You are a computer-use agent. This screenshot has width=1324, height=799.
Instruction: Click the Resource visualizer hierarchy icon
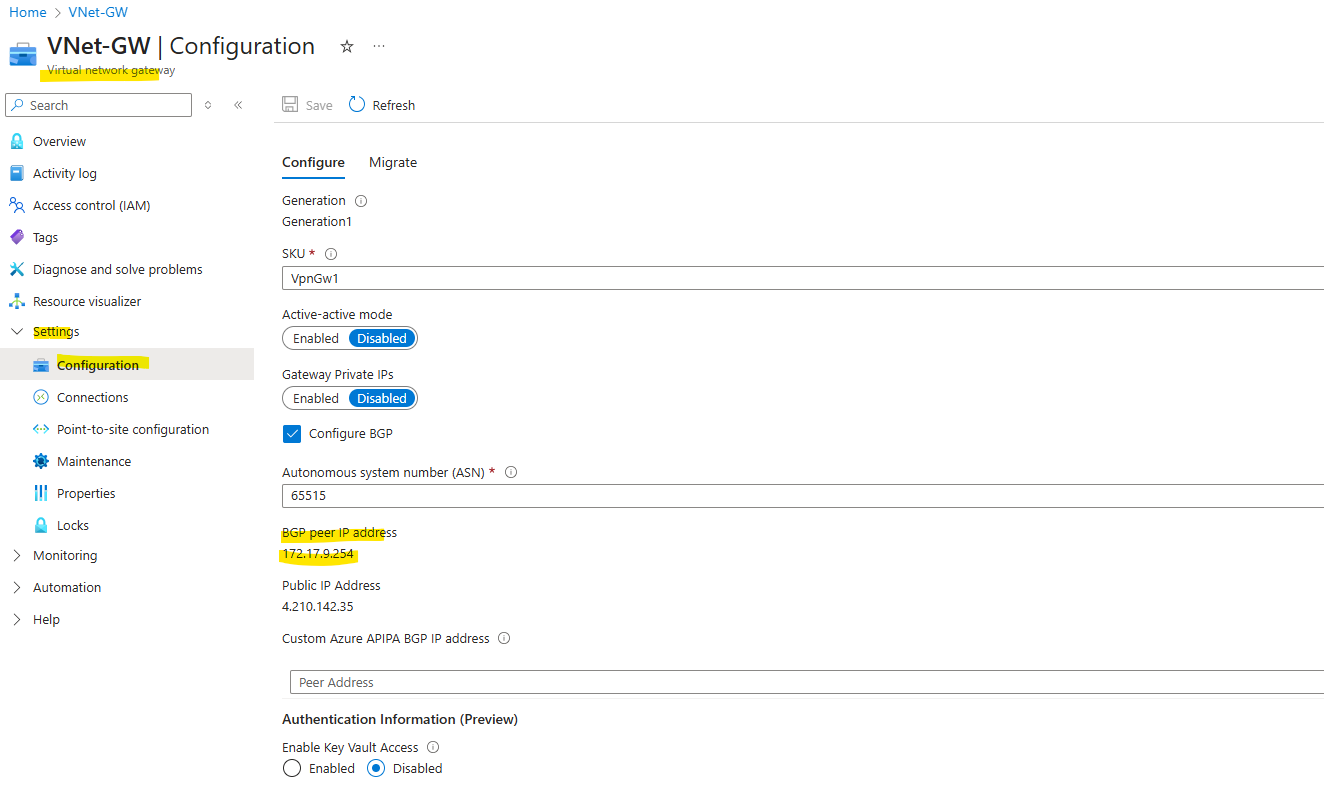(16, 301)
